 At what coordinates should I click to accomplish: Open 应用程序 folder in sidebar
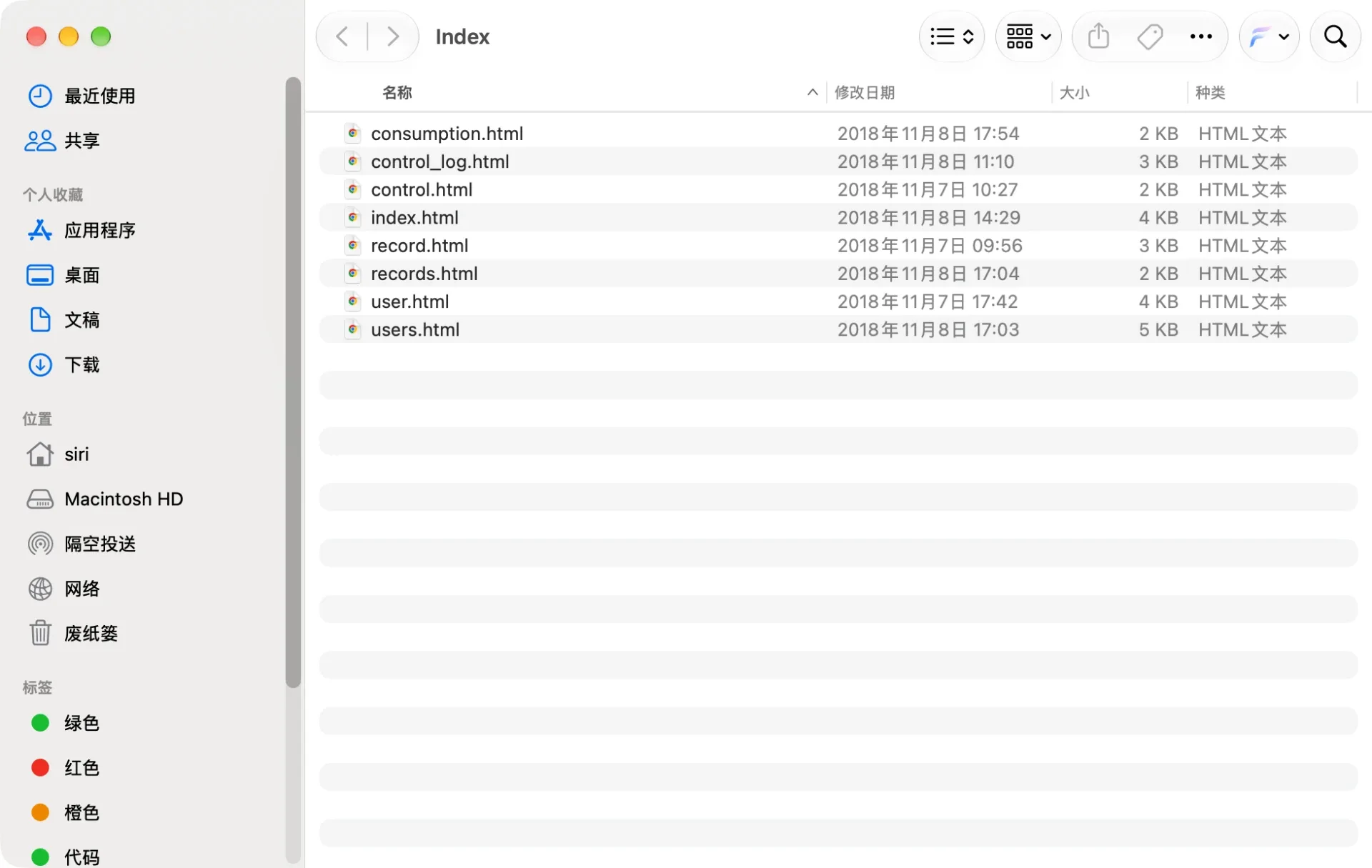[99, 230]
